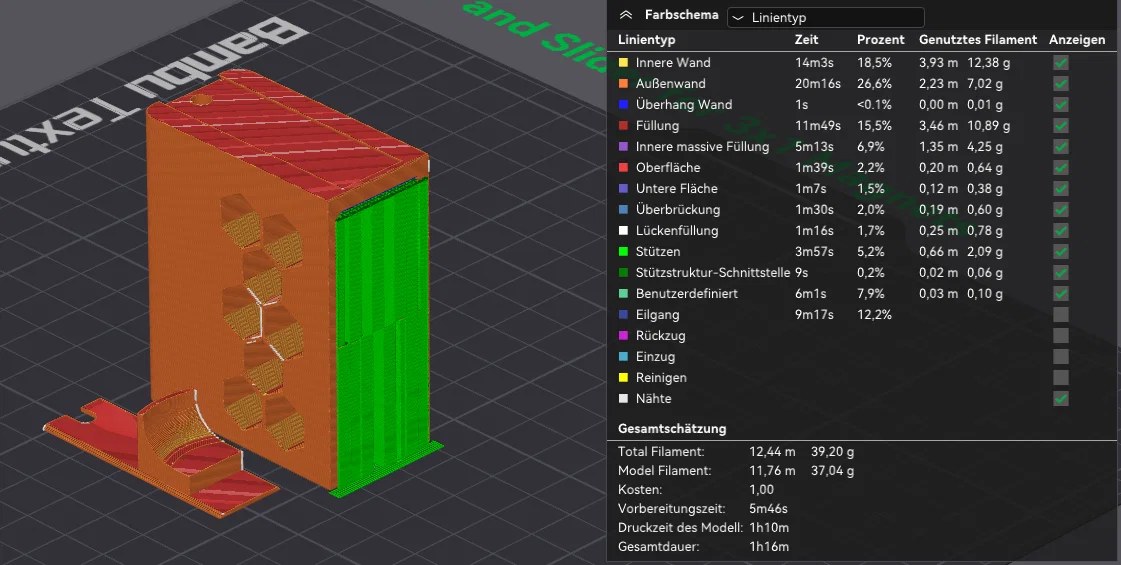Click the red Oberfläche color swatch
This screenshot has height=565, width=1121.
tap(623, 167)
